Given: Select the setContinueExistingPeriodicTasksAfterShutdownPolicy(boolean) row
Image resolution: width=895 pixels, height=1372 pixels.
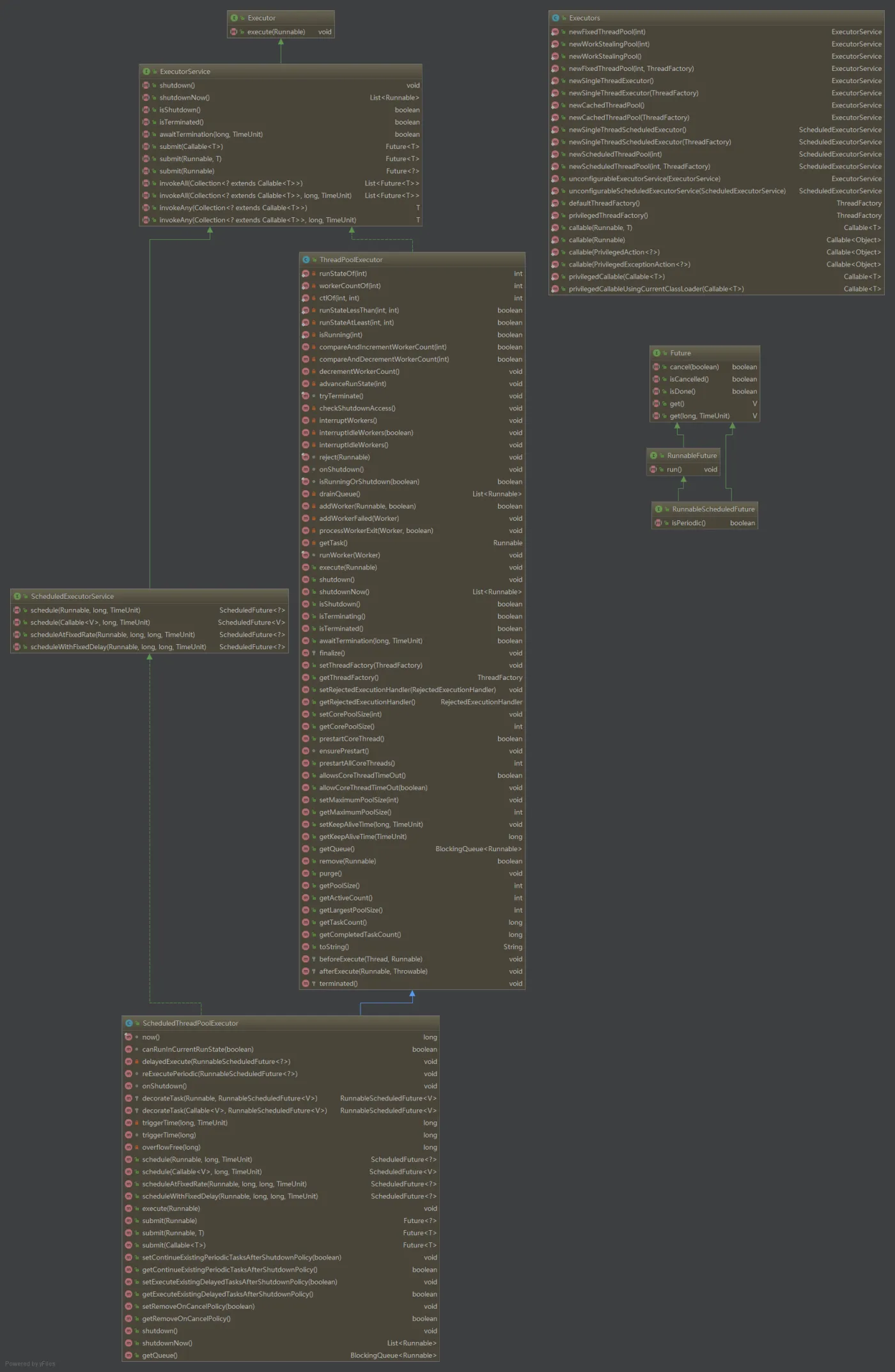Looking at the screenshot, I should (x=281, y=1258).
